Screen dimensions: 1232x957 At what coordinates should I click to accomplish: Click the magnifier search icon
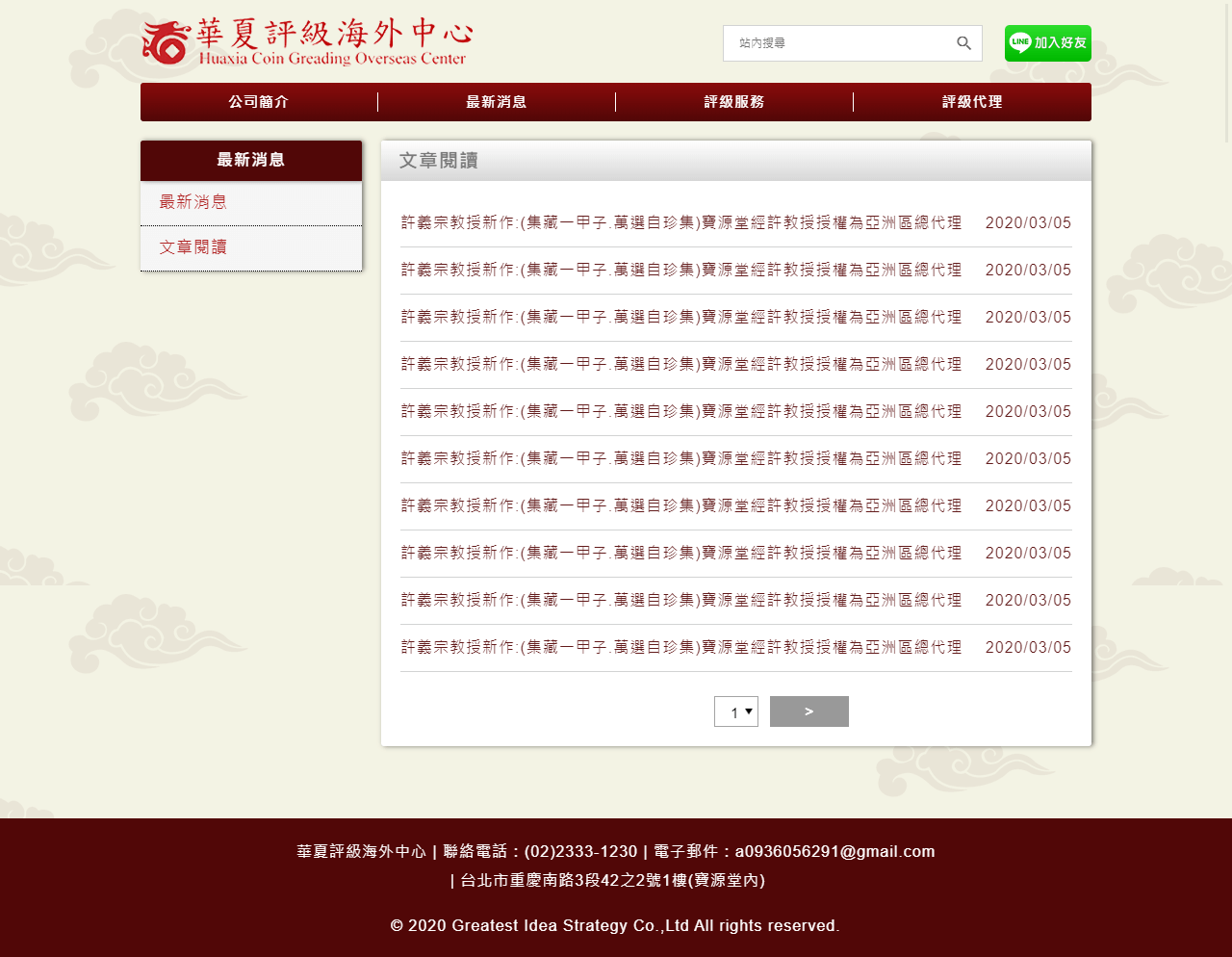963,43
